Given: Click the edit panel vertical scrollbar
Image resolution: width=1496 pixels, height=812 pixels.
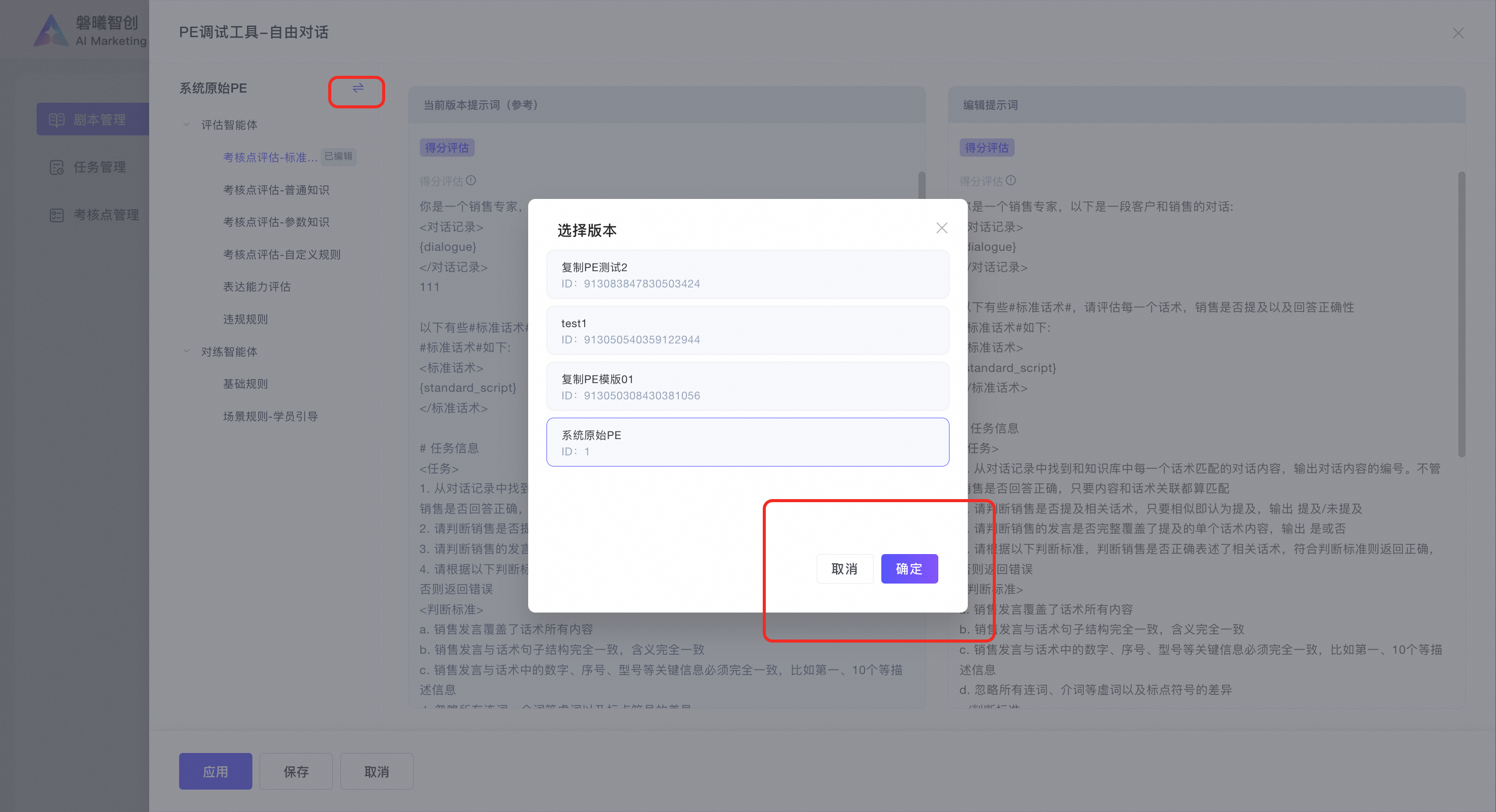Looking at the screenshot, I should tap(1461, 313).
